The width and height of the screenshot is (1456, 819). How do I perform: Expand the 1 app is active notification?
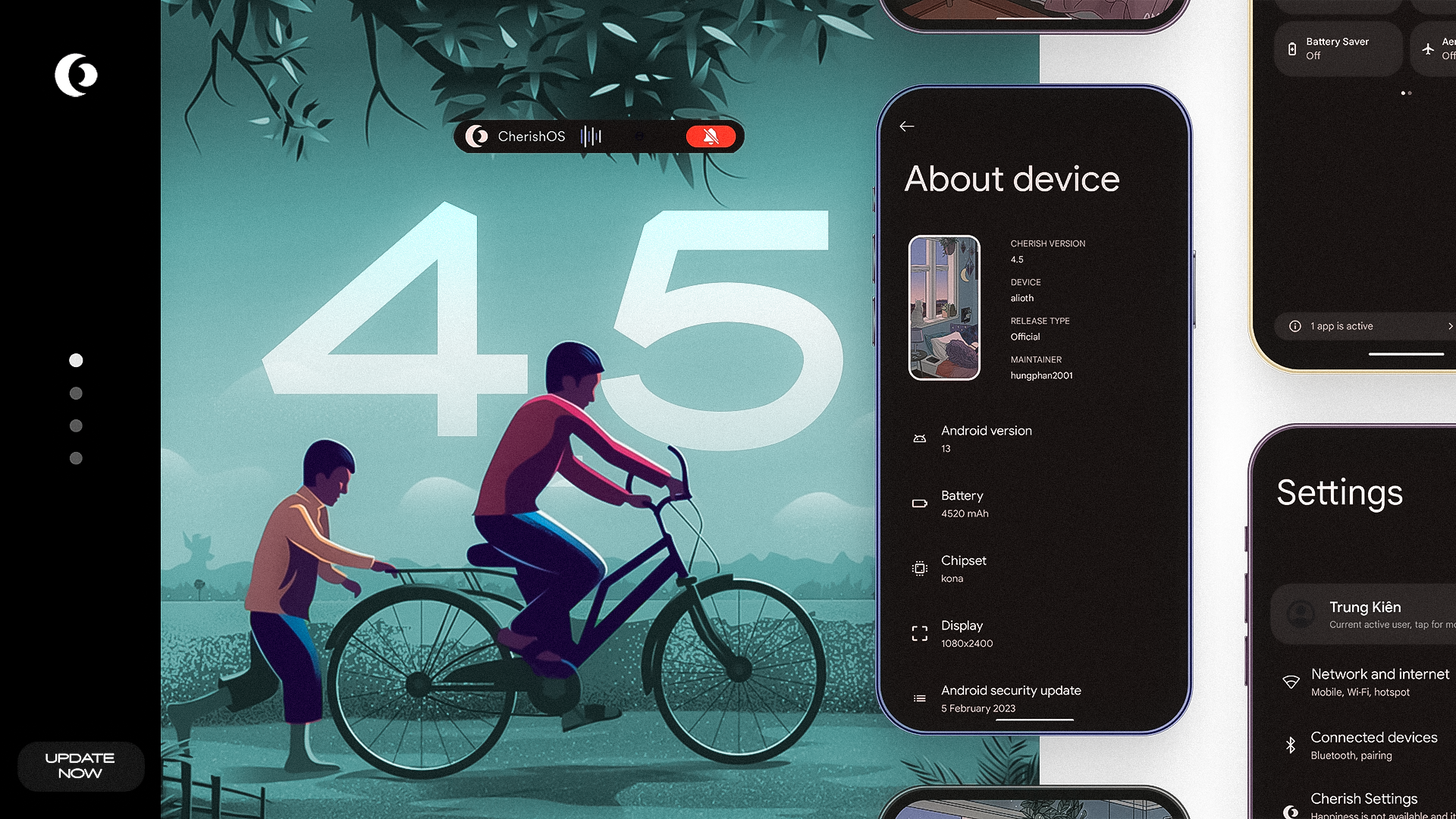click(1449, 326)
